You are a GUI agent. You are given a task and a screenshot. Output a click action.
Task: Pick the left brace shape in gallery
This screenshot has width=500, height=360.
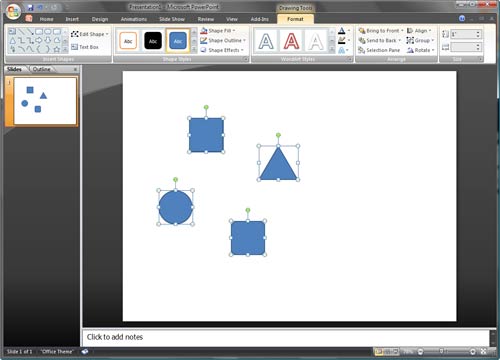click(39, 49)
